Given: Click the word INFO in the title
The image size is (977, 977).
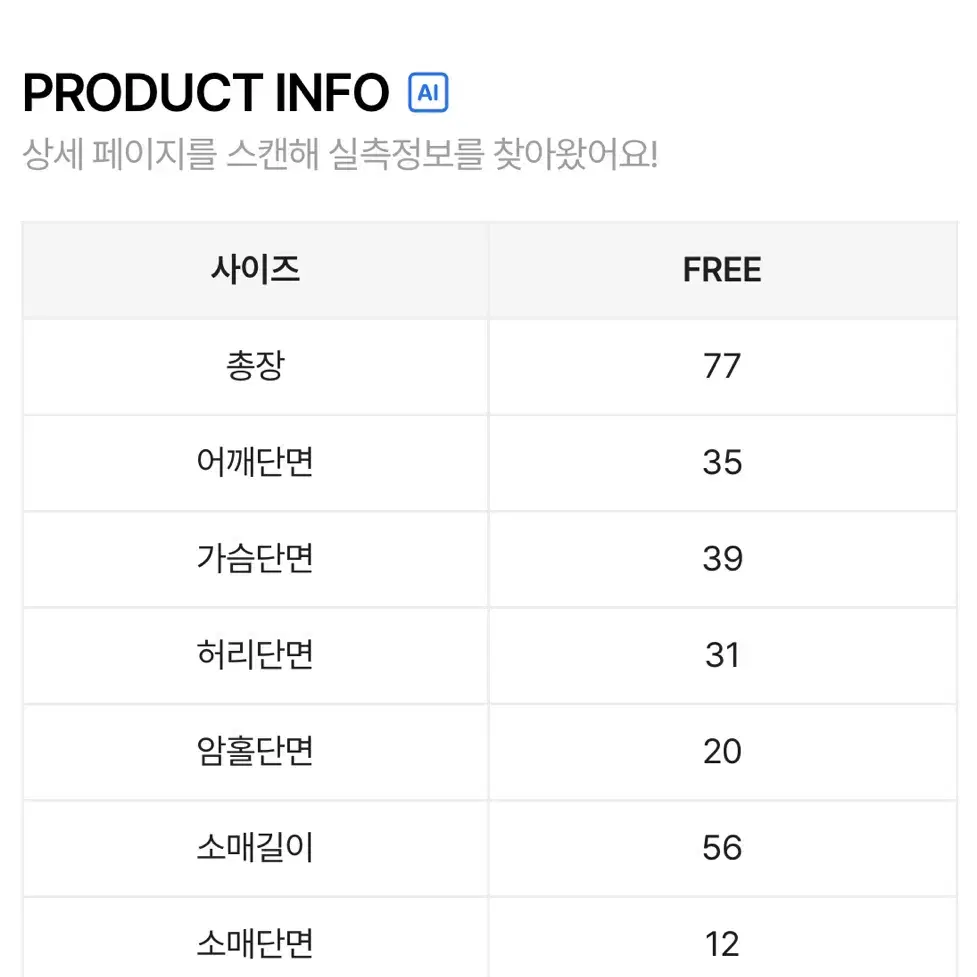Looking at the screenshot, I should (x=332, y=93).
